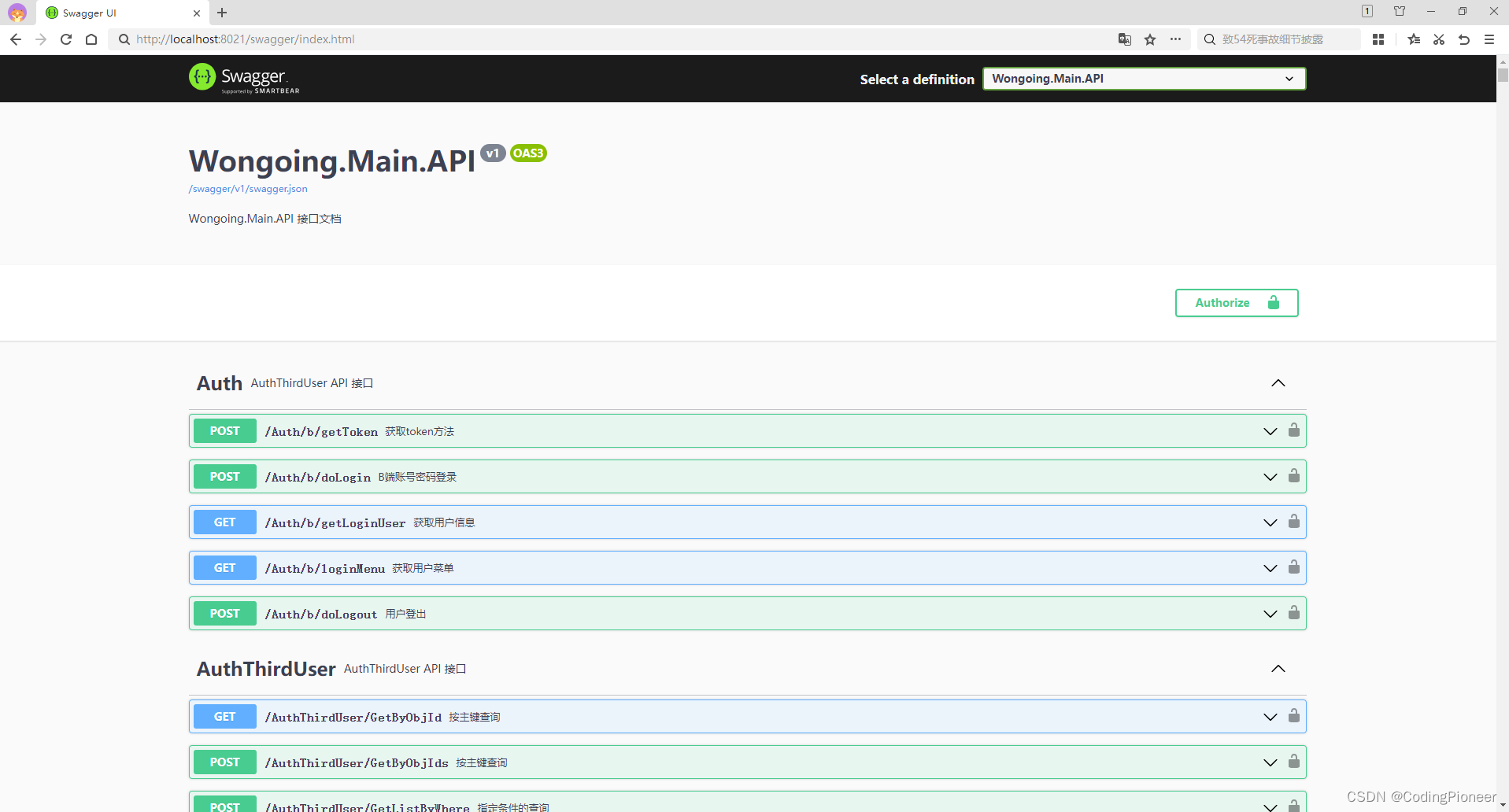Click the GET badge for /Auth/b/getLoginUser
This screenshot has height=812, width=1509.
coord(224,522)
